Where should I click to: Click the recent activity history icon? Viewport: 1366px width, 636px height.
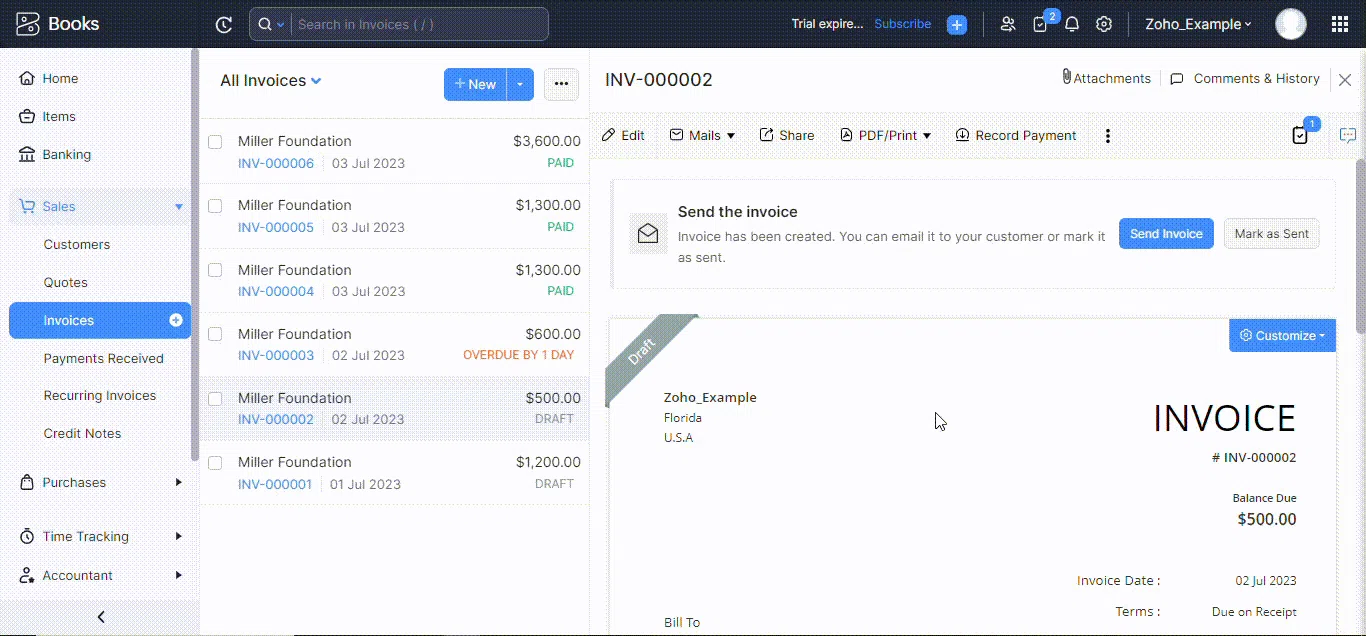coord(224,25)
